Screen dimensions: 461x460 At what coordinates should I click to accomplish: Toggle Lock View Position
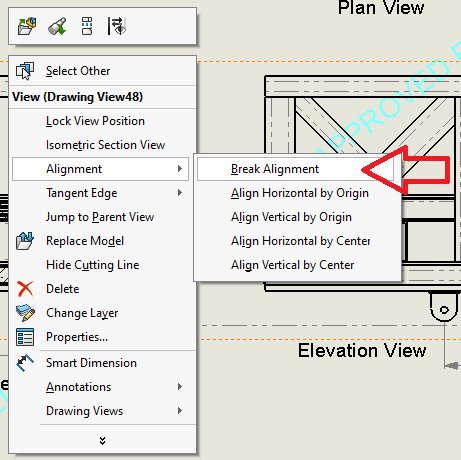pyautogui.click(x=95, y=121)
